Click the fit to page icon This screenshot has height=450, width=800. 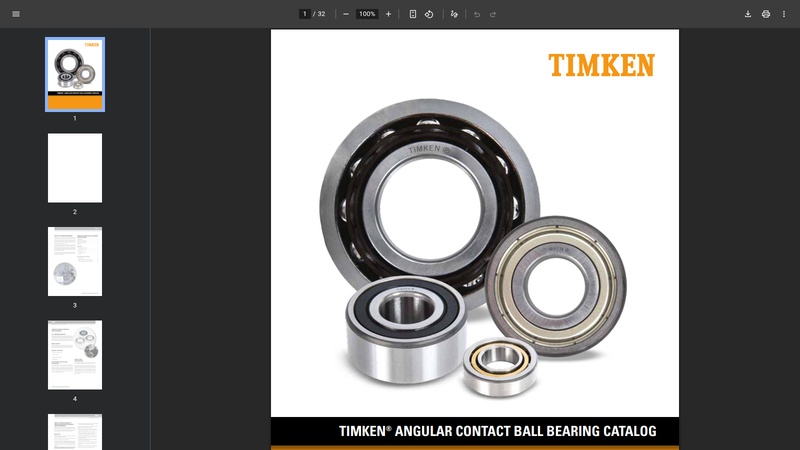pos(413,14)
